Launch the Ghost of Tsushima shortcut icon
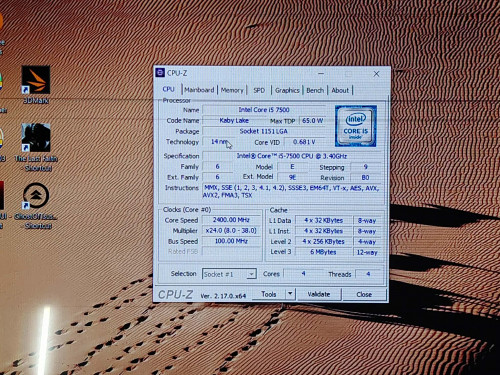Viewport: 500px width, 375px height. pyautogui.click(x=36, y=196)
